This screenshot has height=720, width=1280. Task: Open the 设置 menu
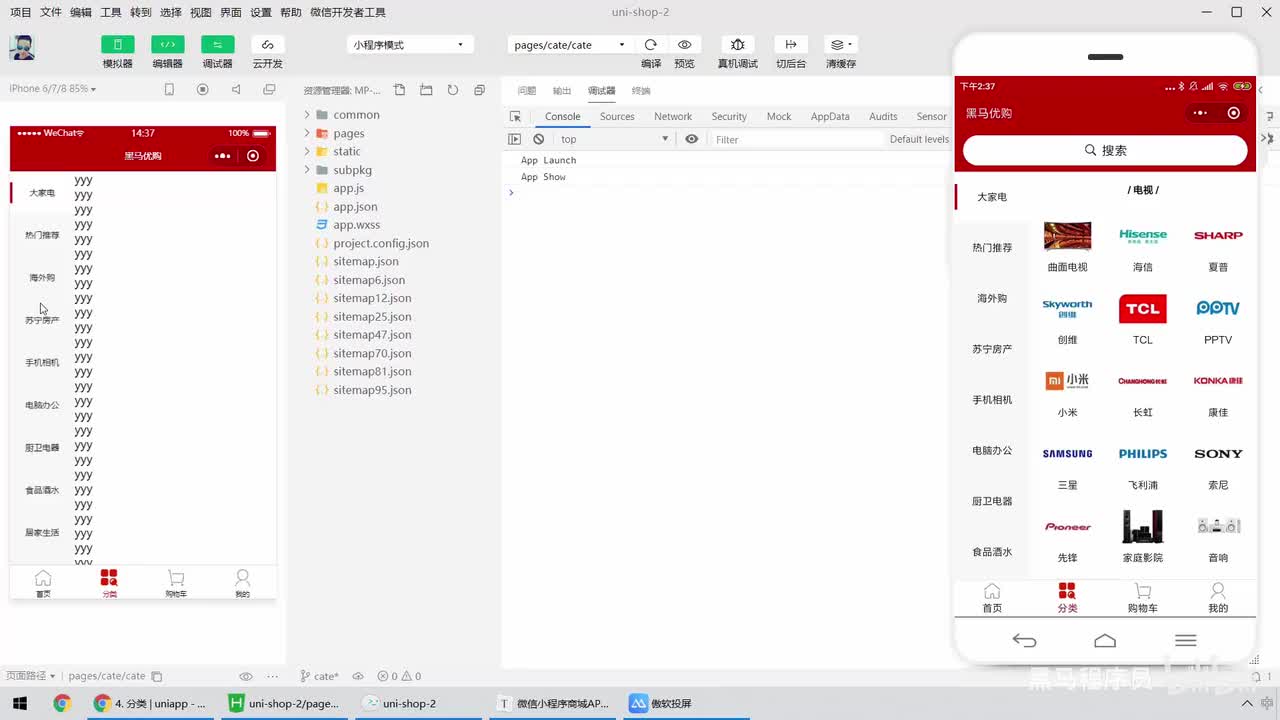(x=261, y=12)
